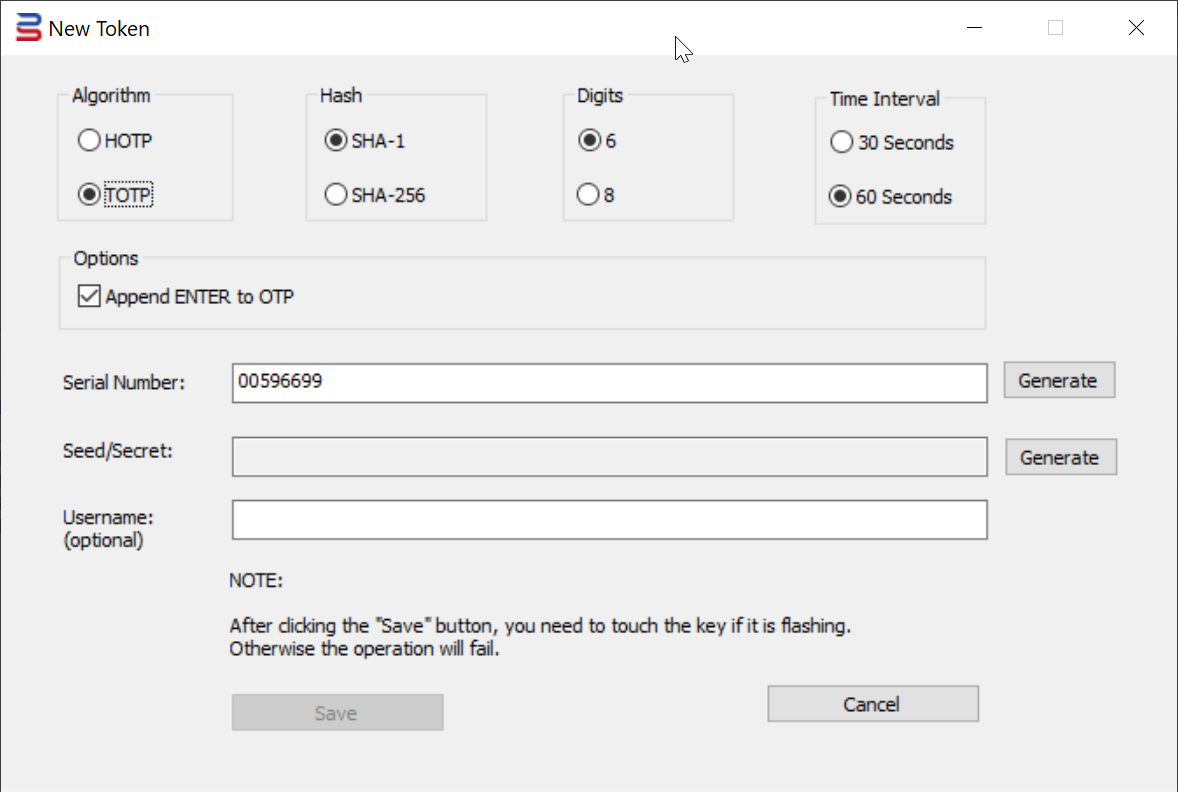Viewport: 1178px width, 792px height.
Task: Uncheck Append ENTER to OTP
Action: click(x=90, y=296)
